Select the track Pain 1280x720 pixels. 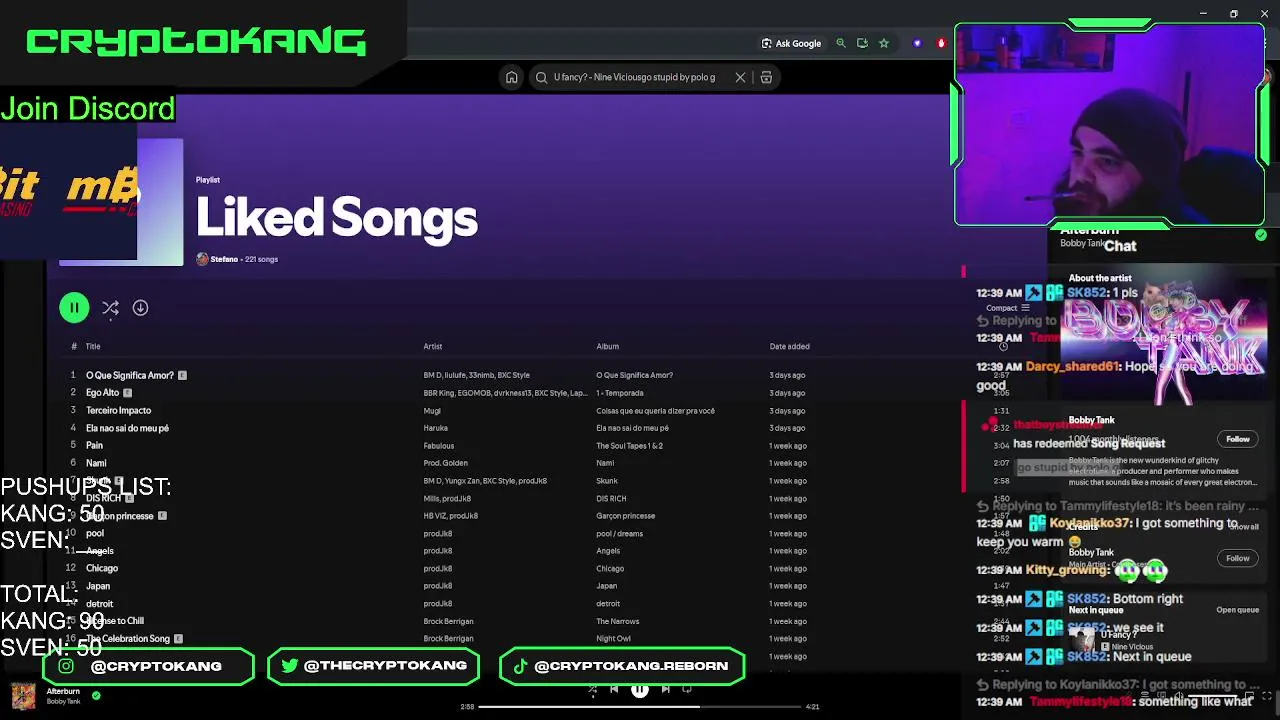click(x=94, y=446)
